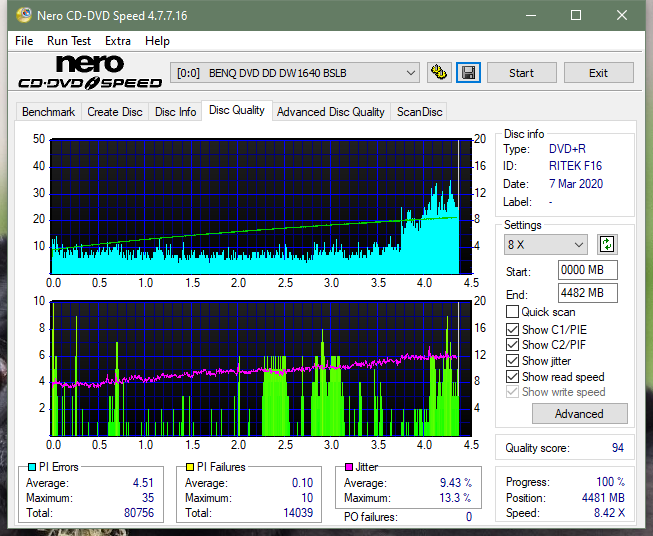The width and height of the screenshot is (653, 536).
Task: Click PI Errors average value 4.51
Action: click(143, 483)
